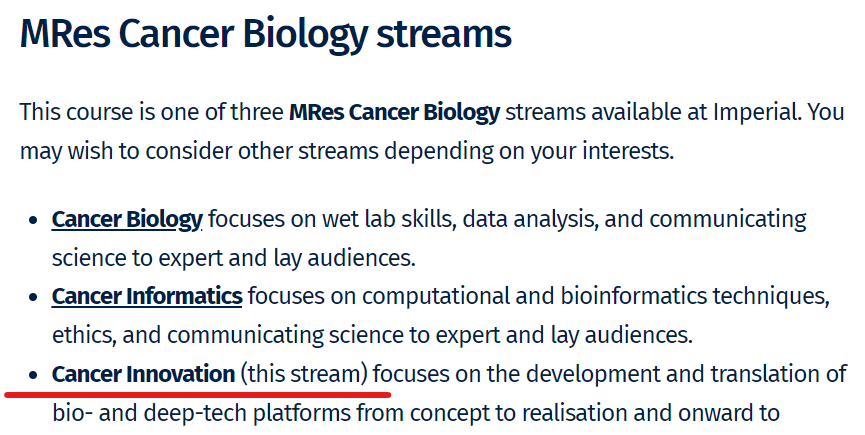The height and width of the screenshot is (435, 865).
Task: Click the bullet before Cancer Biology
Action: click(33, 221)
